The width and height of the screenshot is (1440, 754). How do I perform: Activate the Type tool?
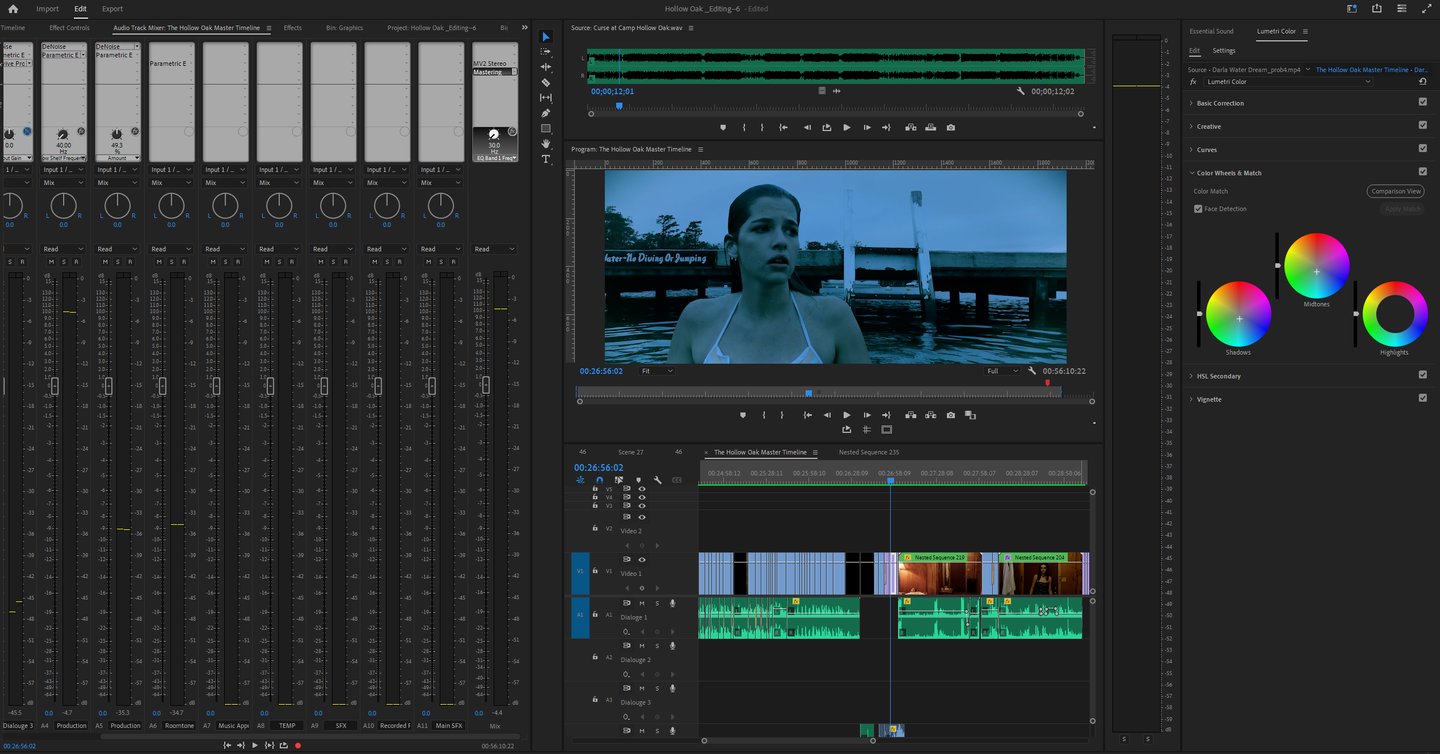point(546,159)
